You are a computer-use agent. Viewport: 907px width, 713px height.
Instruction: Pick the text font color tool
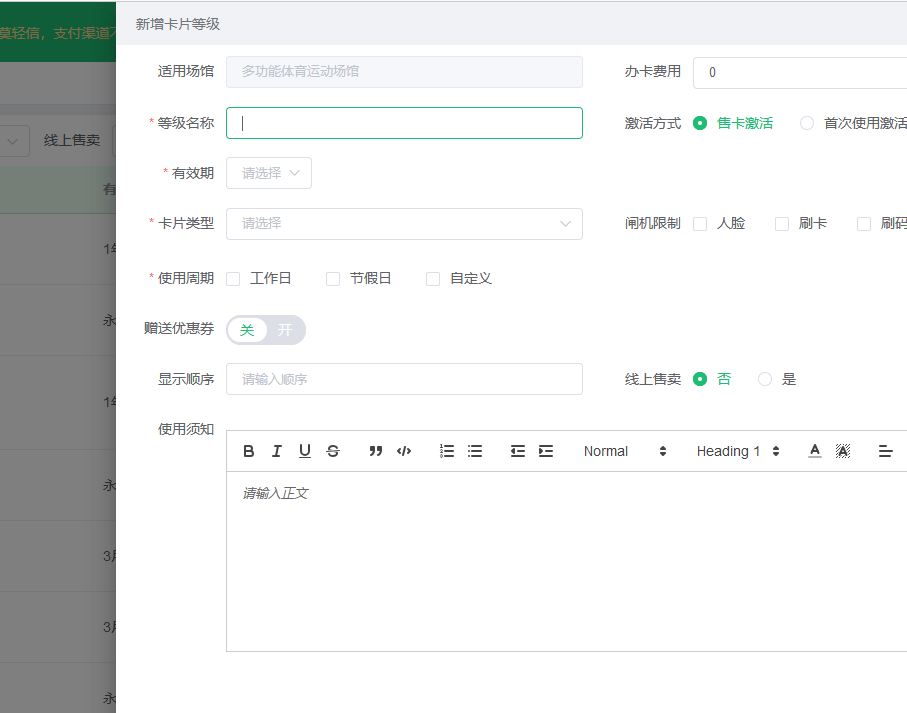[815, 451]
